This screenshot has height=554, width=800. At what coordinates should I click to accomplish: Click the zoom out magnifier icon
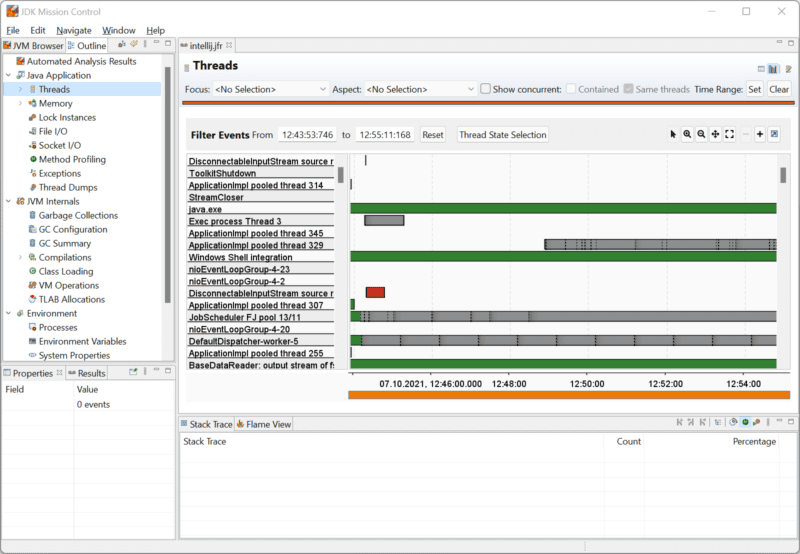(x=702, y=134)
